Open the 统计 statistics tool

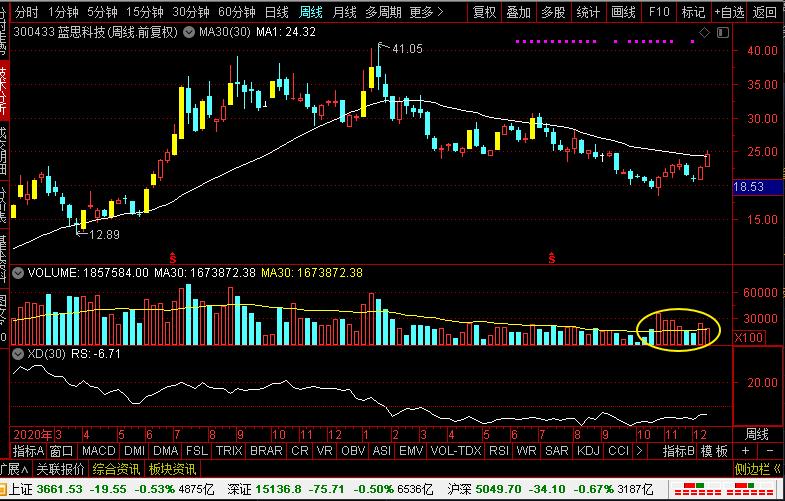pos(588,12)
